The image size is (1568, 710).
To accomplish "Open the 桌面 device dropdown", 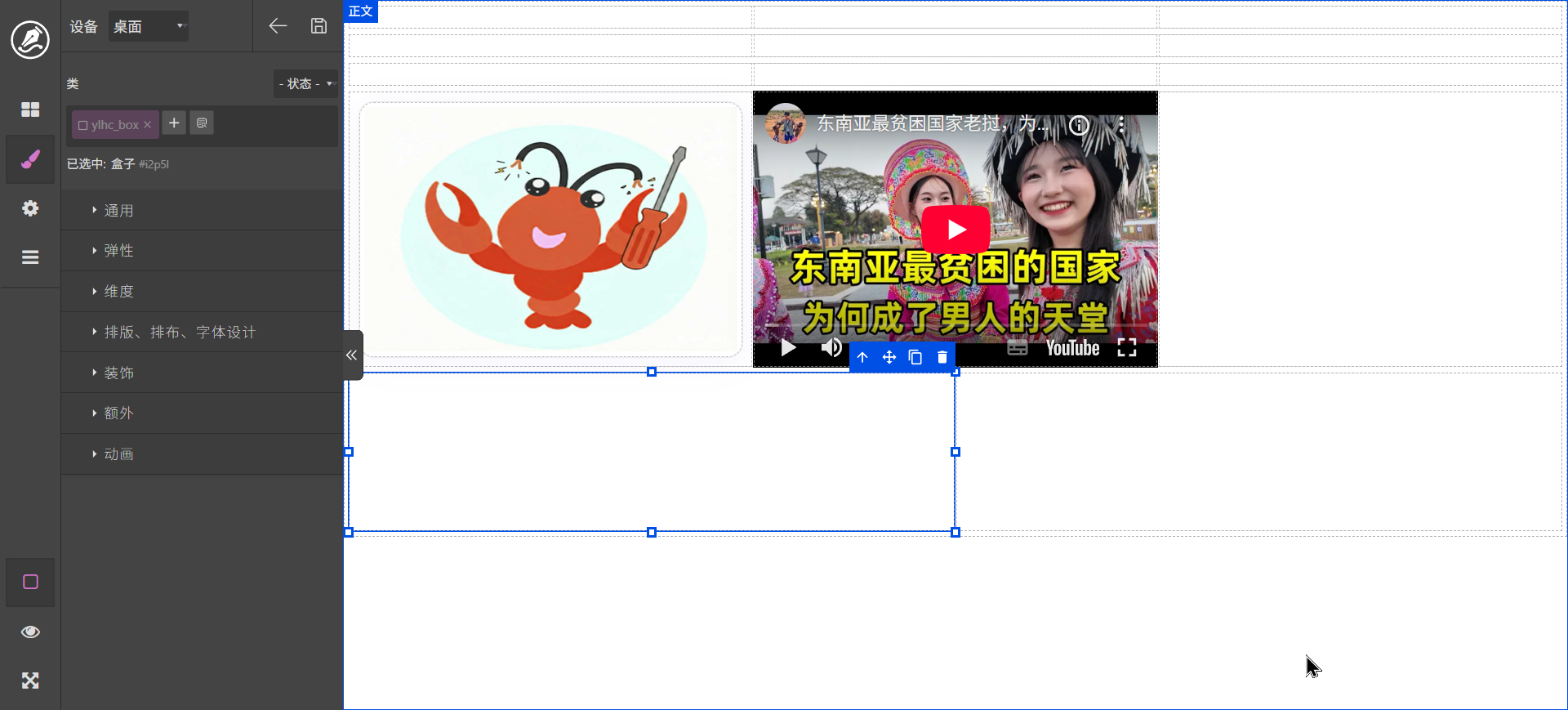I will 149,26.
